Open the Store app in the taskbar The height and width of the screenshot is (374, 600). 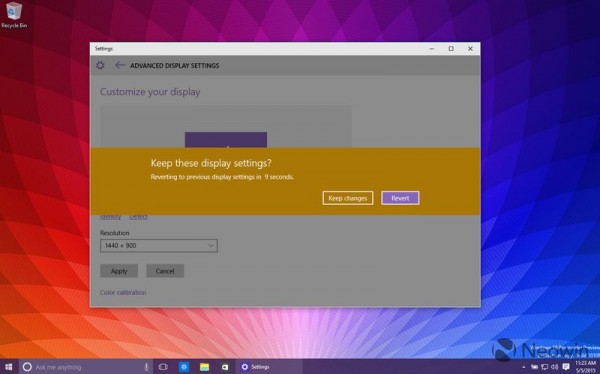pos(225,367)
